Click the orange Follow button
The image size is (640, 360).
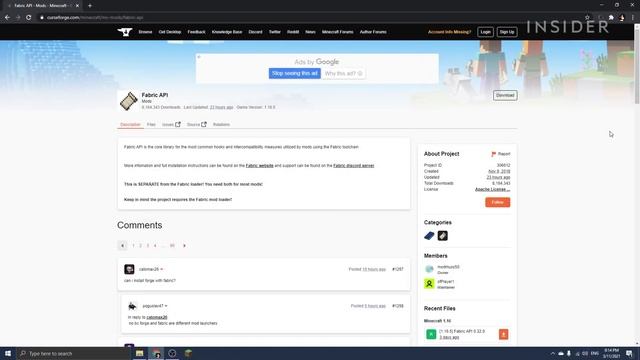pyautogui.click(x=498, y=202)
